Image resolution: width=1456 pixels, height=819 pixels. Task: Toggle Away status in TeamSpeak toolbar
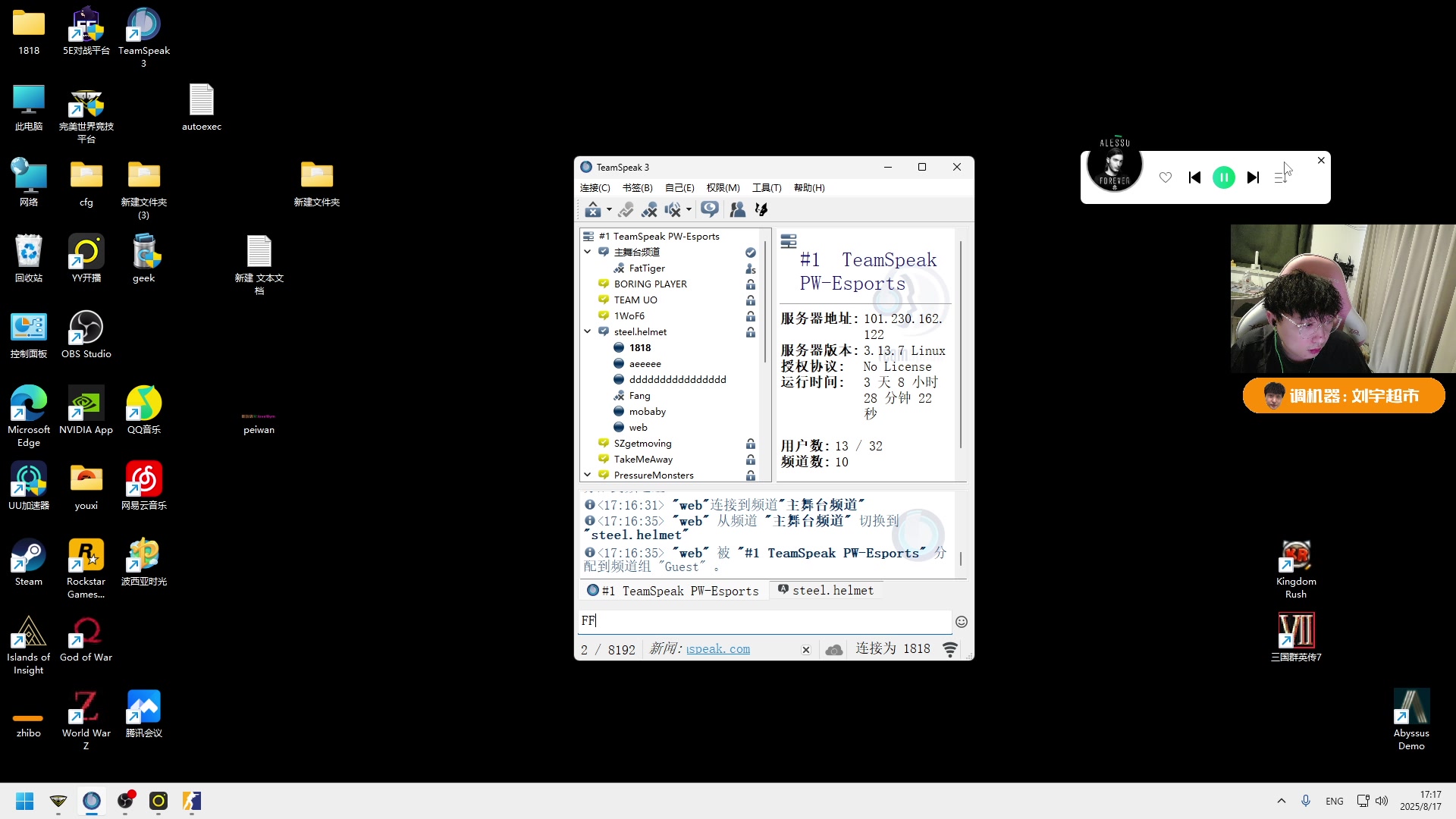click(593, 209)
